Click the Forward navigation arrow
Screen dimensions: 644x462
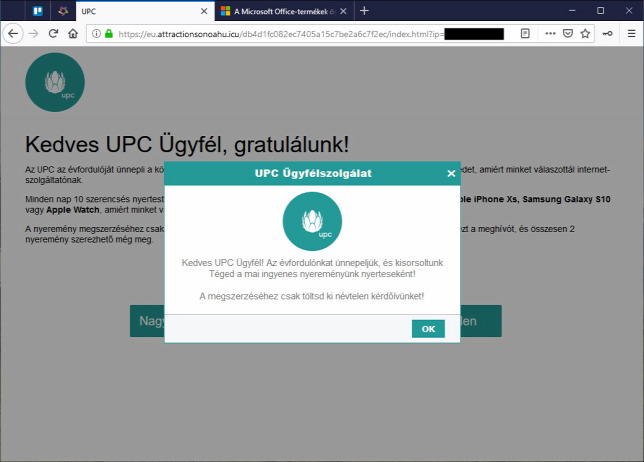pos(34,33)
